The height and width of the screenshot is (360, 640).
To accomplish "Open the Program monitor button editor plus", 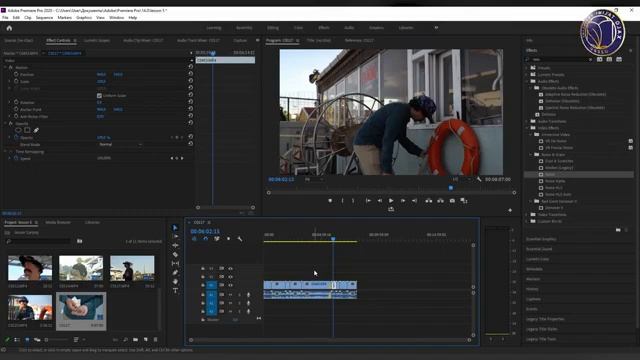I will pos(510,210).
